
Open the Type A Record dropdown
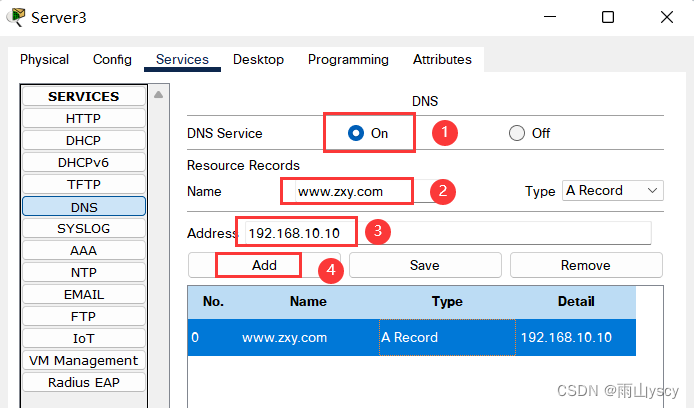point(613,191)
